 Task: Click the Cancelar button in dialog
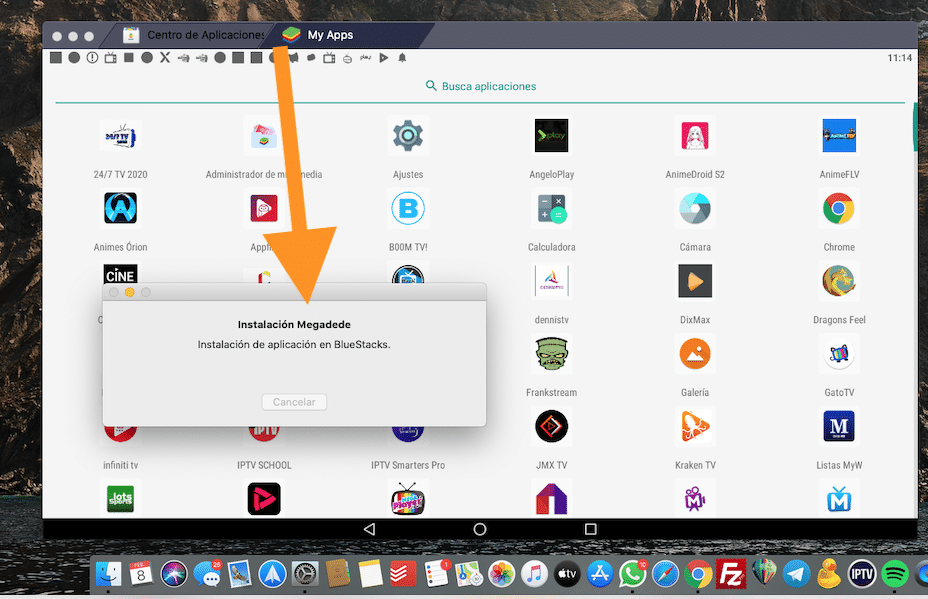coord(294,402)
